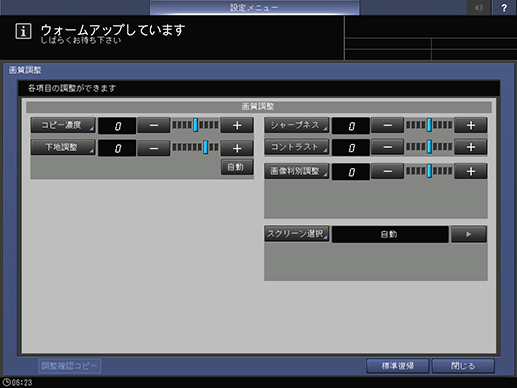The height and width of the screenshot is (388, 517).
Task: Open the 設定メニュー tab
Action: point(254,7)
